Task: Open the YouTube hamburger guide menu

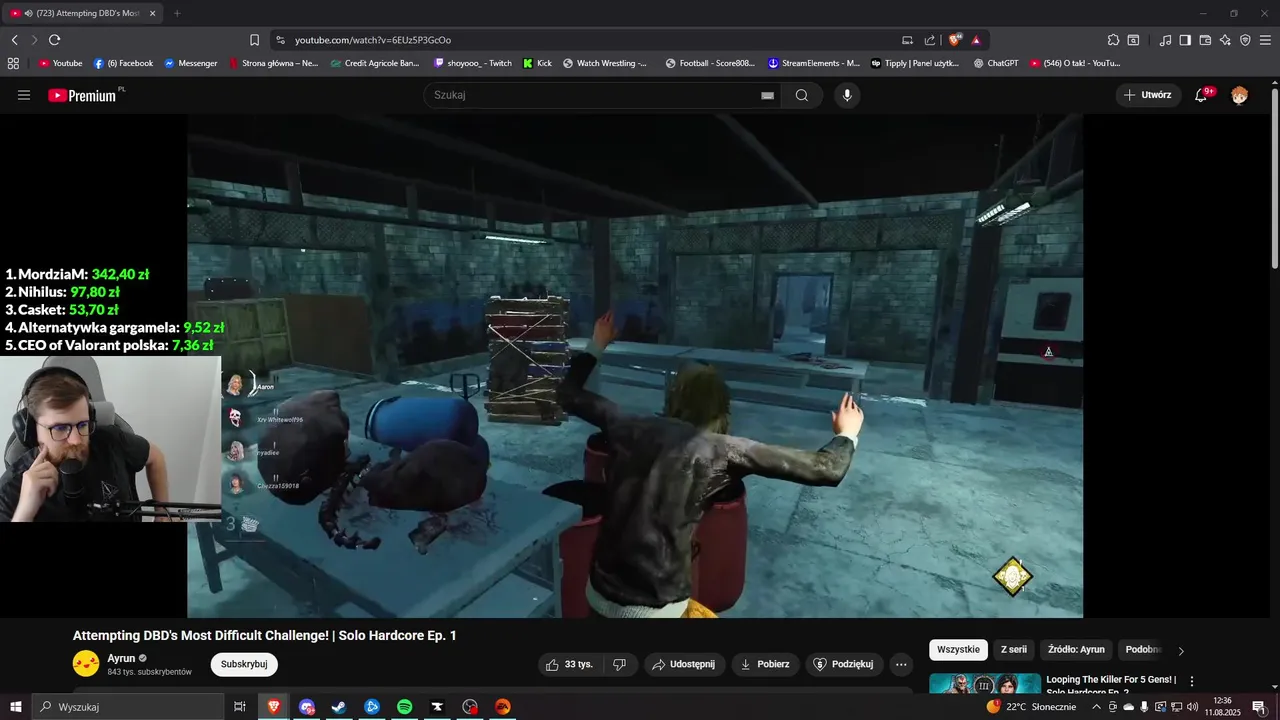Action: click(24, 95)
